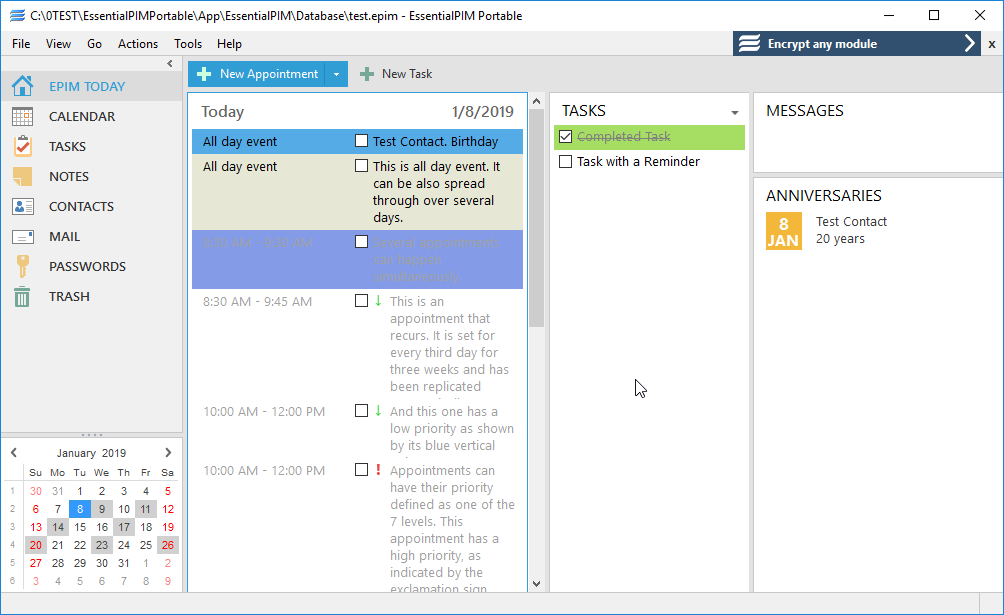Select January 14 in mini calendar
This screenshot has height=615, width=1004.
58,527
